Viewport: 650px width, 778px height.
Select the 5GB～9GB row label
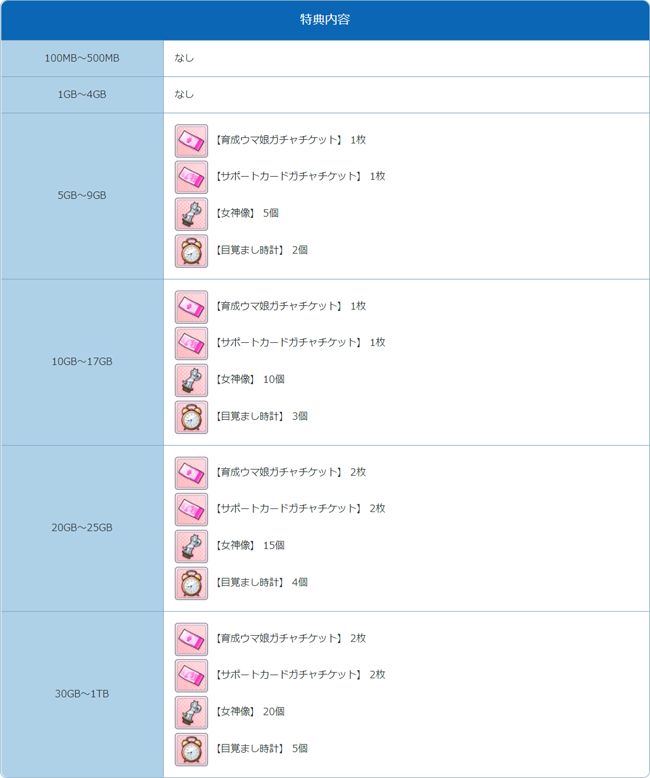(x=82, y=195)
